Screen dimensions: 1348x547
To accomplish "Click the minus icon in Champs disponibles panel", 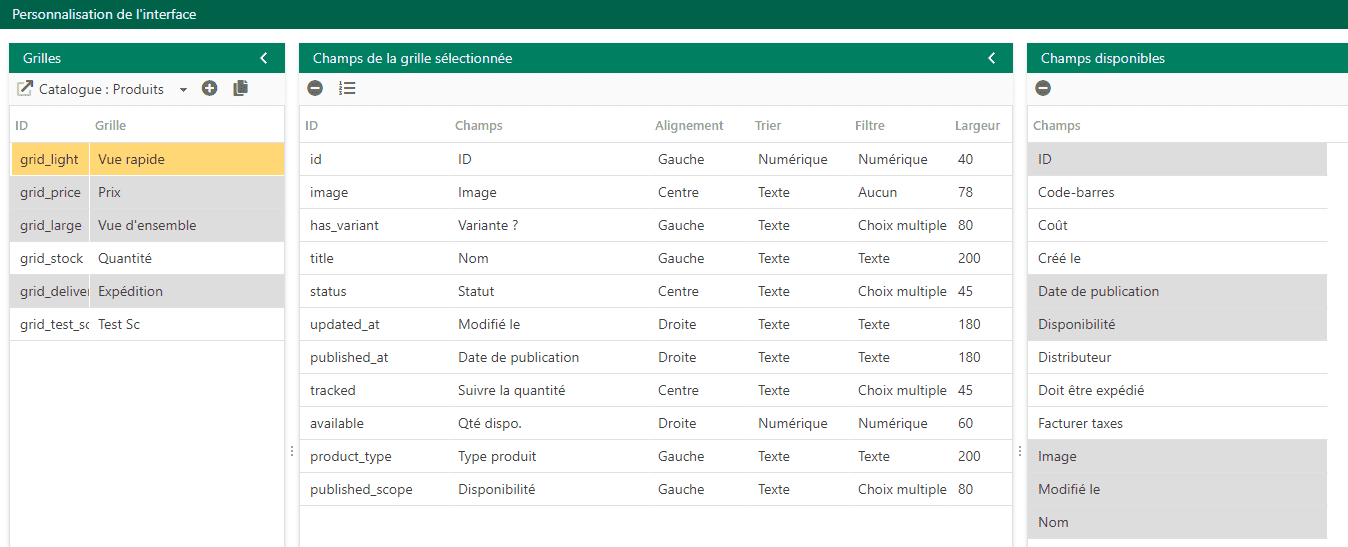I will click(1043, 88).
